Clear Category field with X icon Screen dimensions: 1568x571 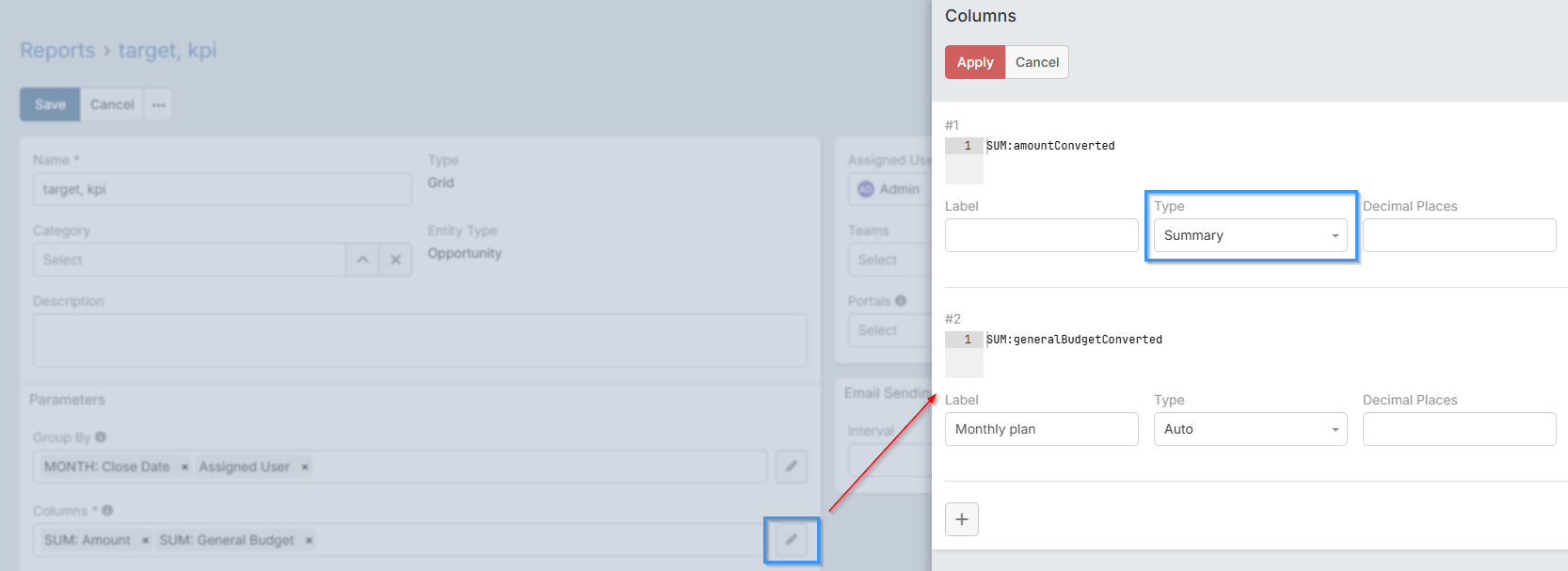coord(395,260)
